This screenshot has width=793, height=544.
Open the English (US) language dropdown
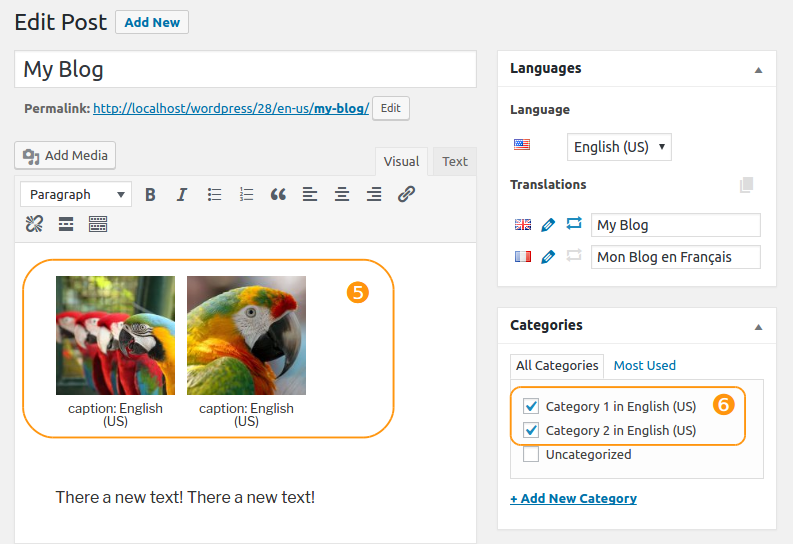pos(619,147)
